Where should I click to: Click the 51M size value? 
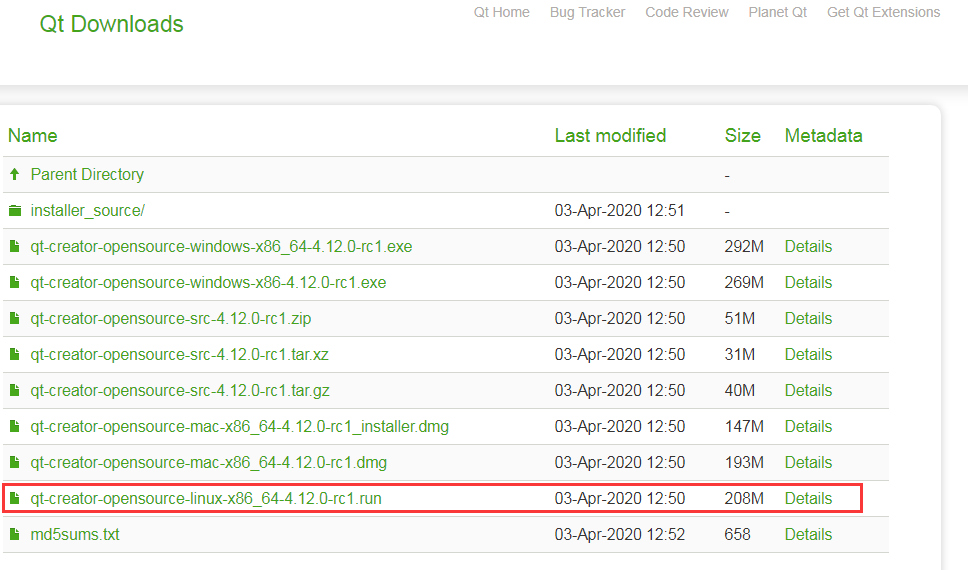[740, 318]
